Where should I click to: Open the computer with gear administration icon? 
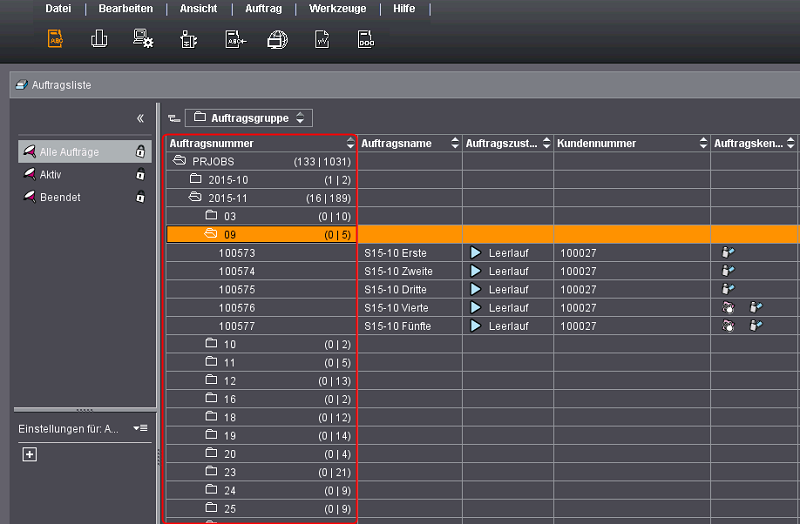143,39
